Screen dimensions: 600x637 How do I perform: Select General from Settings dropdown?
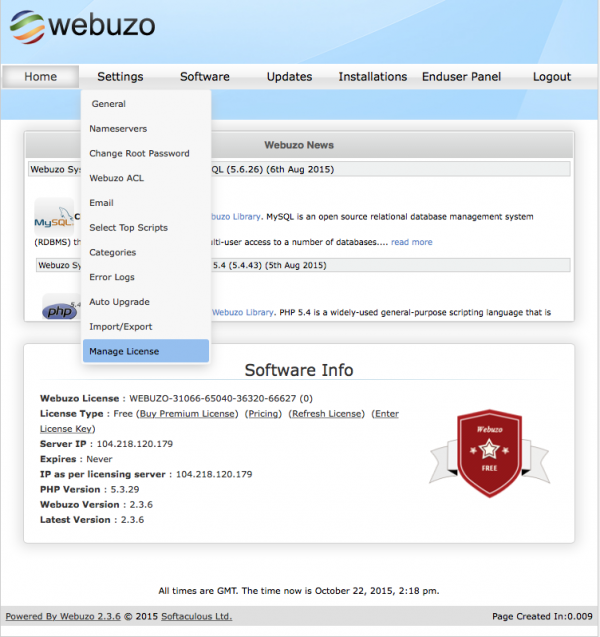point(146,104)
